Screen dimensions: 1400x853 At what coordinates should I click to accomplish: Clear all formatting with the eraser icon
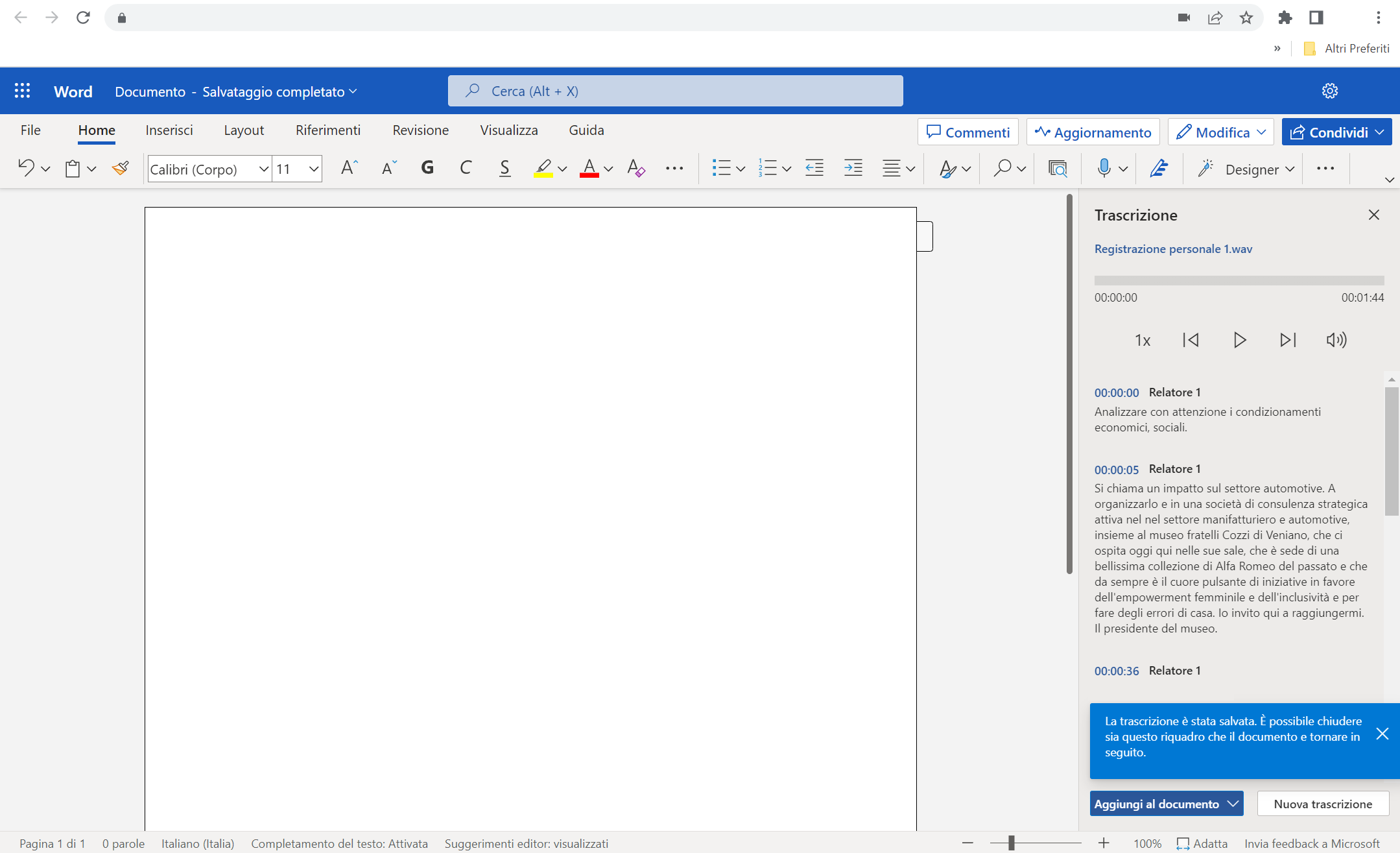(x=636, y=168)
